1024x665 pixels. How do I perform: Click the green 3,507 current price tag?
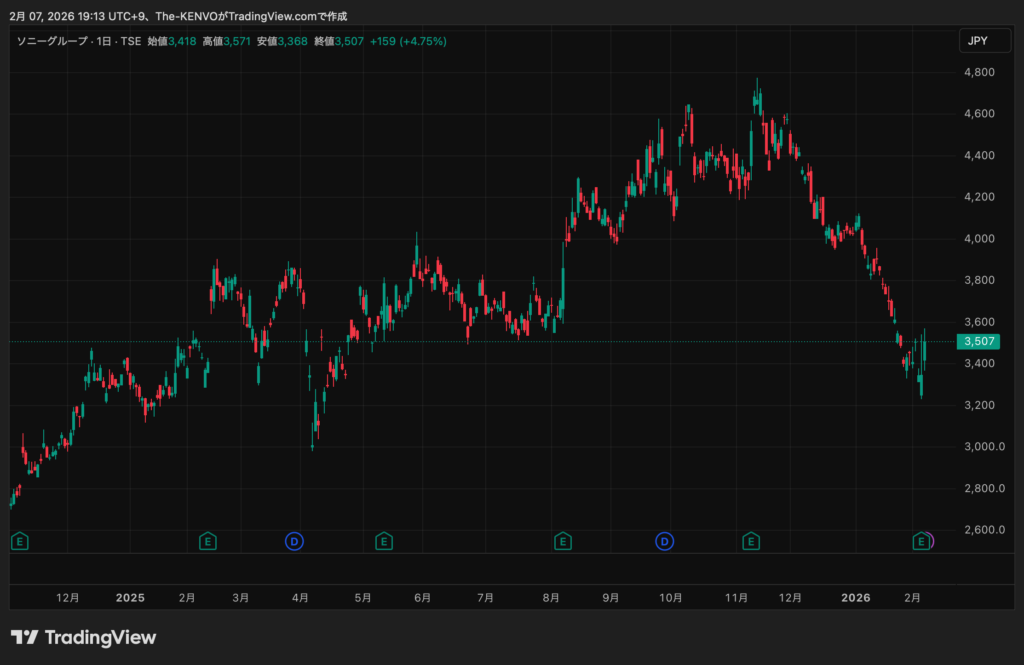tap(977, 342)
